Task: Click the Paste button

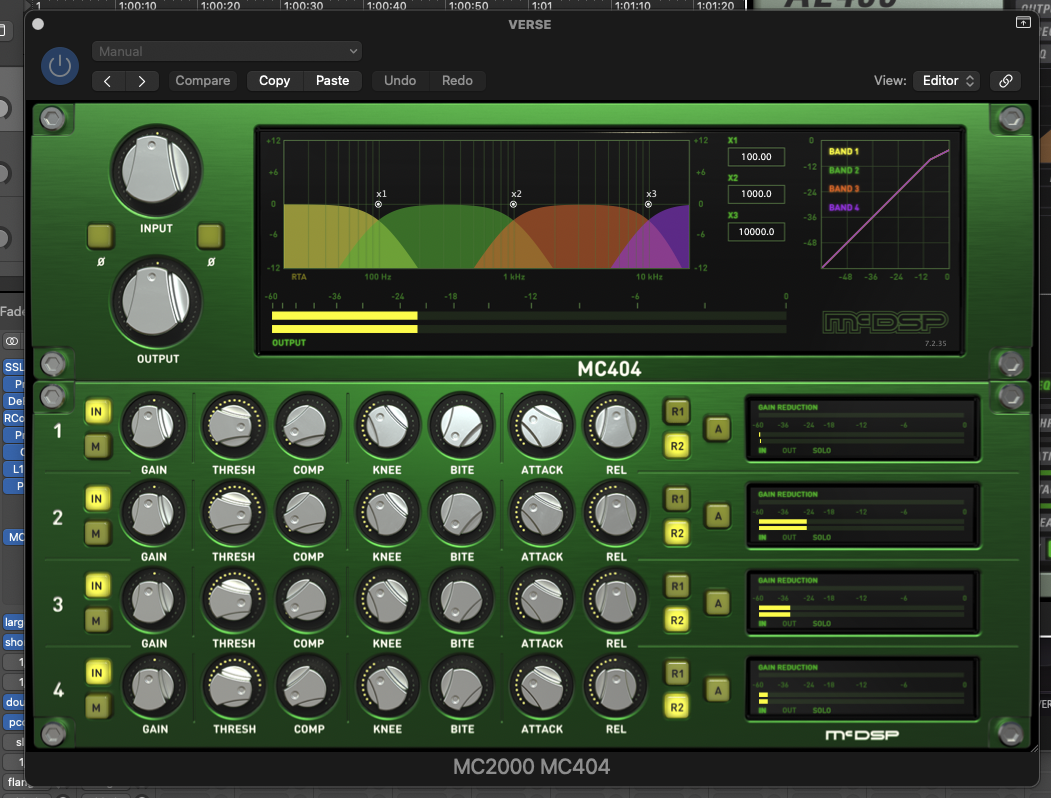Action: (x=332, y=80)
